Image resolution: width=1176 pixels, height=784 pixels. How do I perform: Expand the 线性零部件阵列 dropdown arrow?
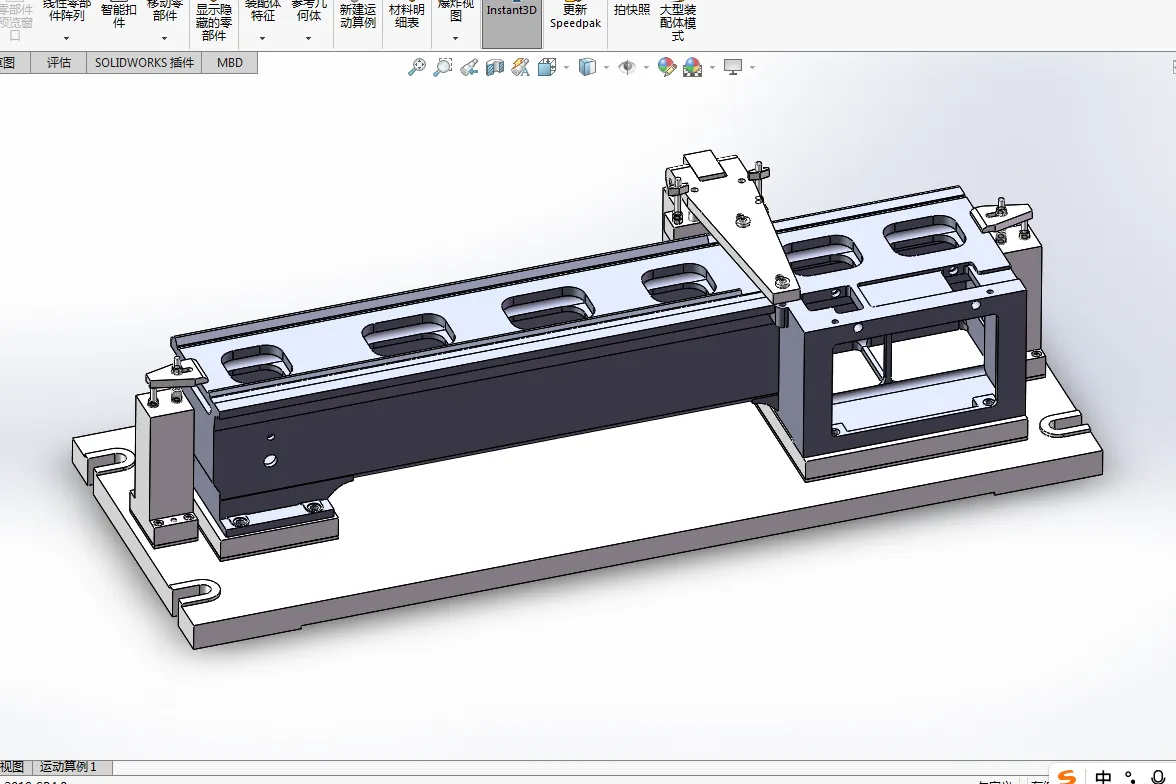coord(66,39)
